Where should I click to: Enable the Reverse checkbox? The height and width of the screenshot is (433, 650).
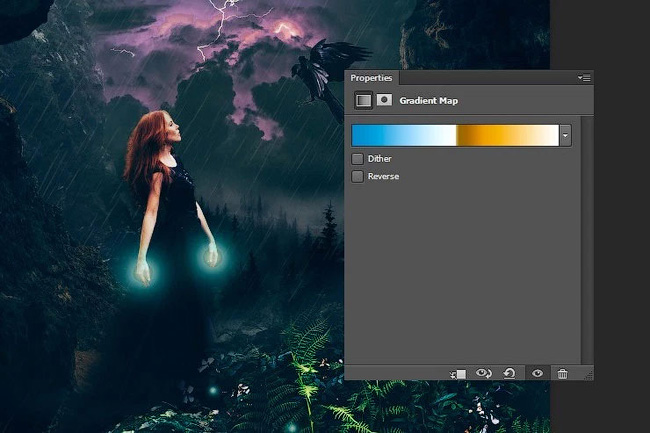357,177
